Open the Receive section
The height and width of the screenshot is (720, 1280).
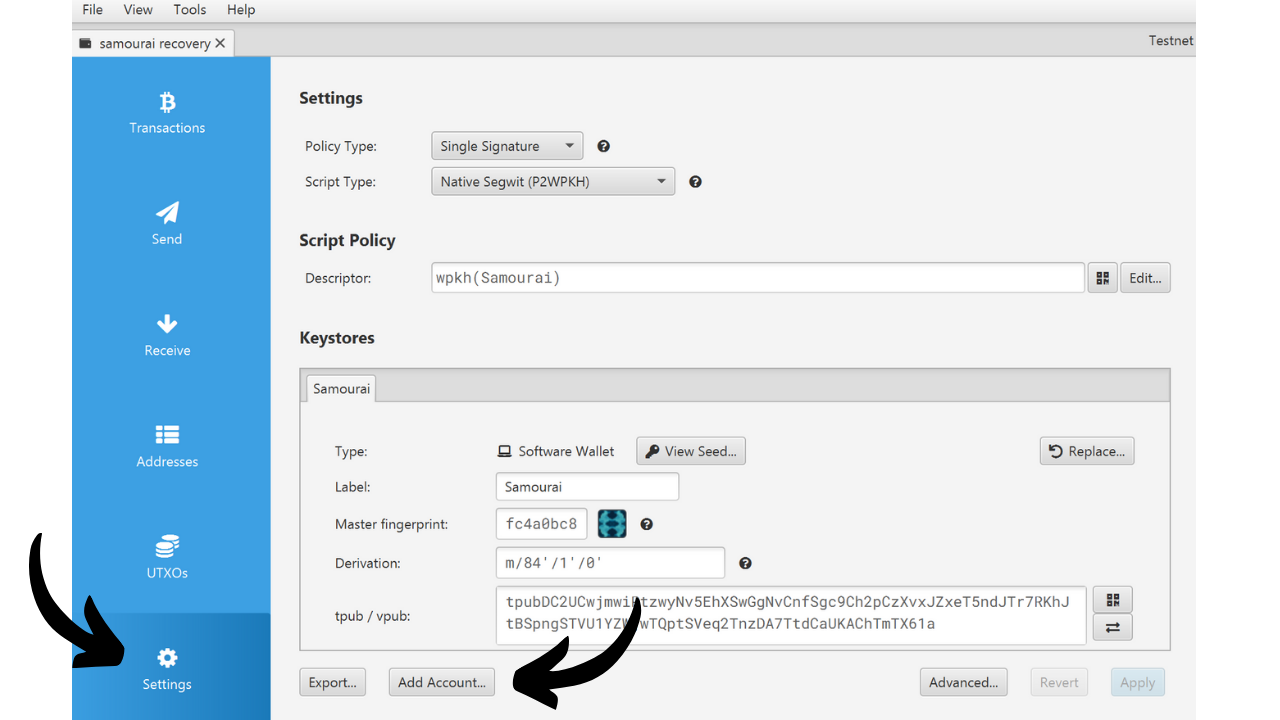click(x=167, y=336)
